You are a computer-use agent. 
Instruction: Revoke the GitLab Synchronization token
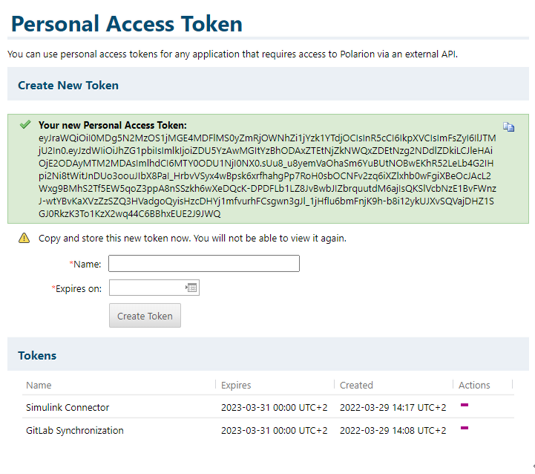pos(464,428)
